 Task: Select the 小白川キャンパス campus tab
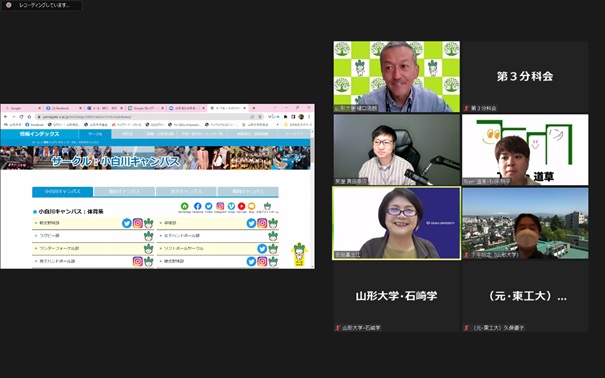pos(63,191)
